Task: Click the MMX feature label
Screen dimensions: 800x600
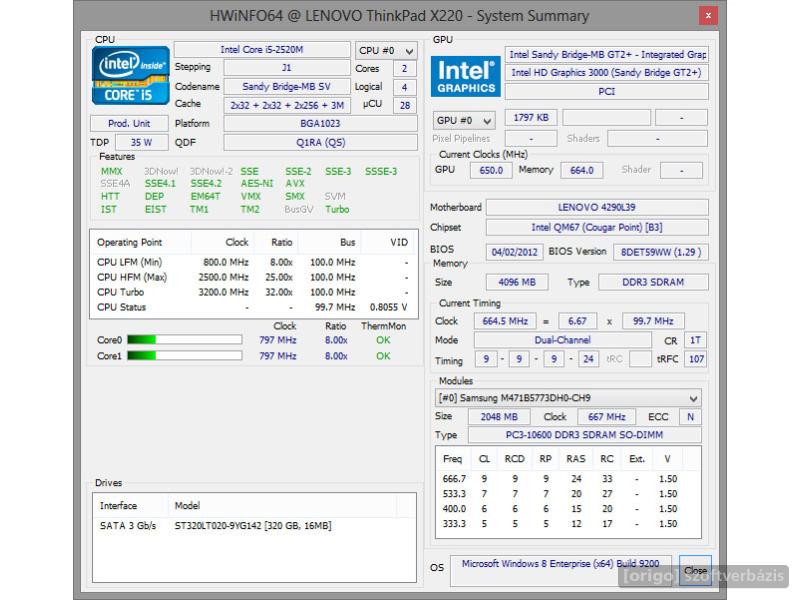Action: click(x=111, y=171)
